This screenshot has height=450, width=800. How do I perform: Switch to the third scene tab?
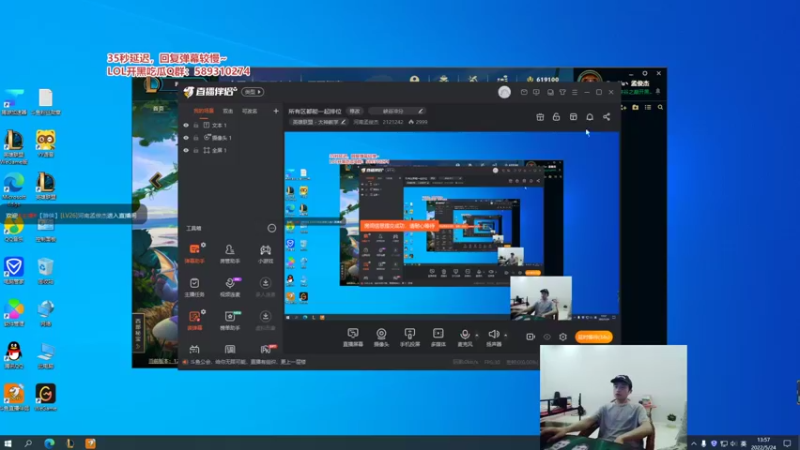tap(249, 111)
